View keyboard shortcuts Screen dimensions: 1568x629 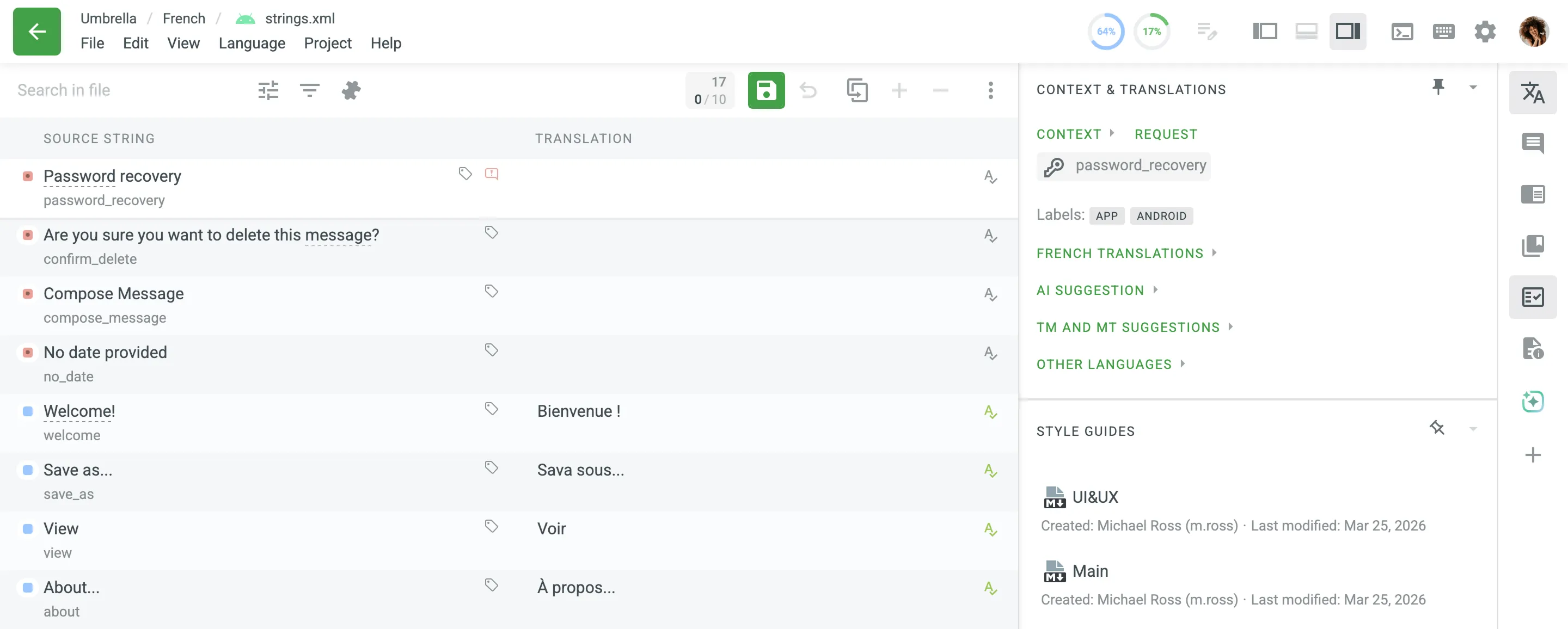click(x=1444, y=31)
